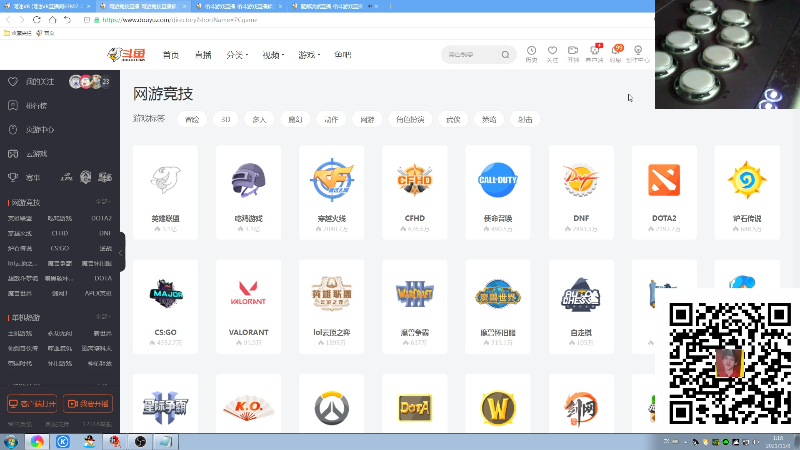Click the magnifier search icon
Image resolution: width=800 pixels, height=450 pixels.
(505, 55)
